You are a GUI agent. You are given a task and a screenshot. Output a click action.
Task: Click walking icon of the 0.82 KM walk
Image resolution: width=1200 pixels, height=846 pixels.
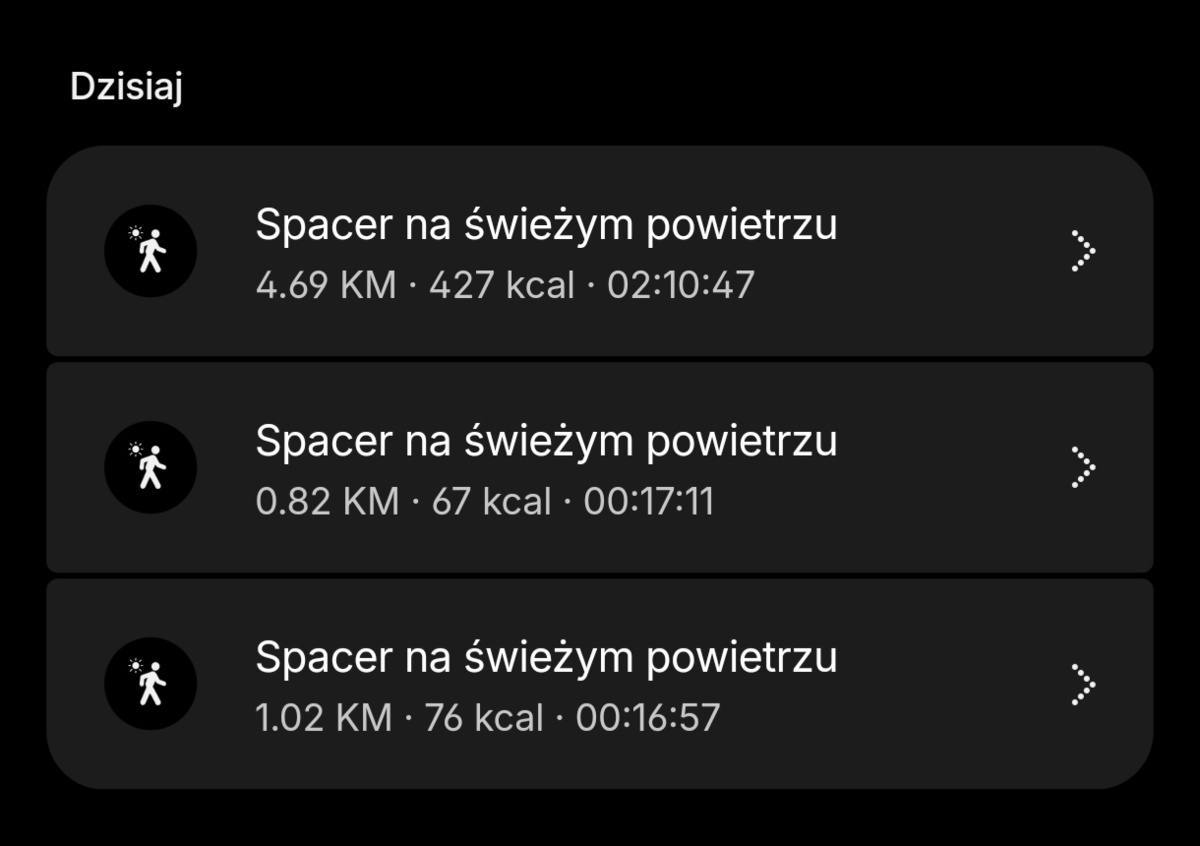(150, 467)
